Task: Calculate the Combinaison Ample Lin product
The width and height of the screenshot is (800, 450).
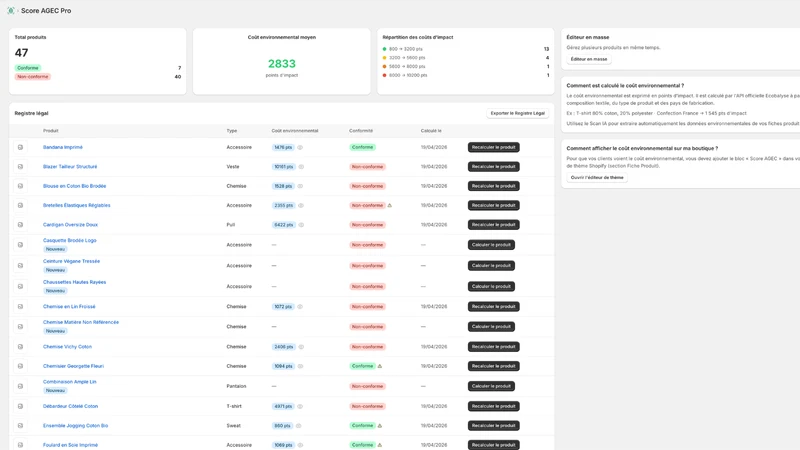Action: 491,386
